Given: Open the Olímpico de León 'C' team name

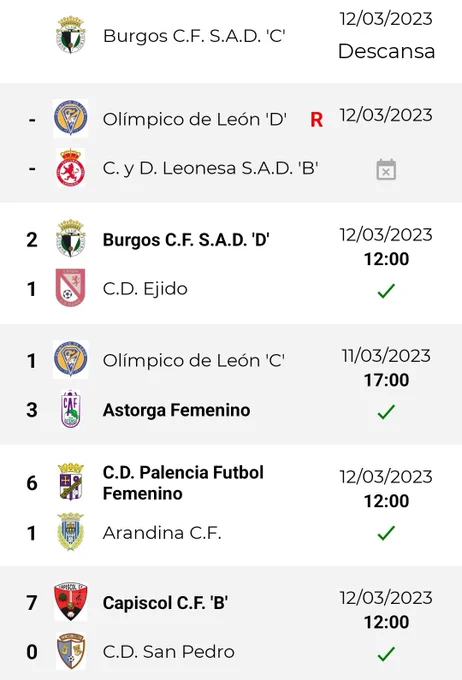Looking at the screenshot, I should (193, 360).
